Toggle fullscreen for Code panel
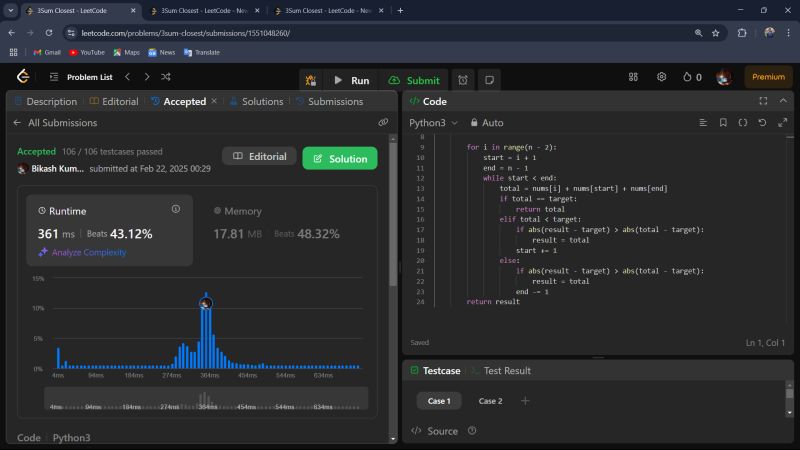The image size is (800, 450). click(x=762, y=101)
